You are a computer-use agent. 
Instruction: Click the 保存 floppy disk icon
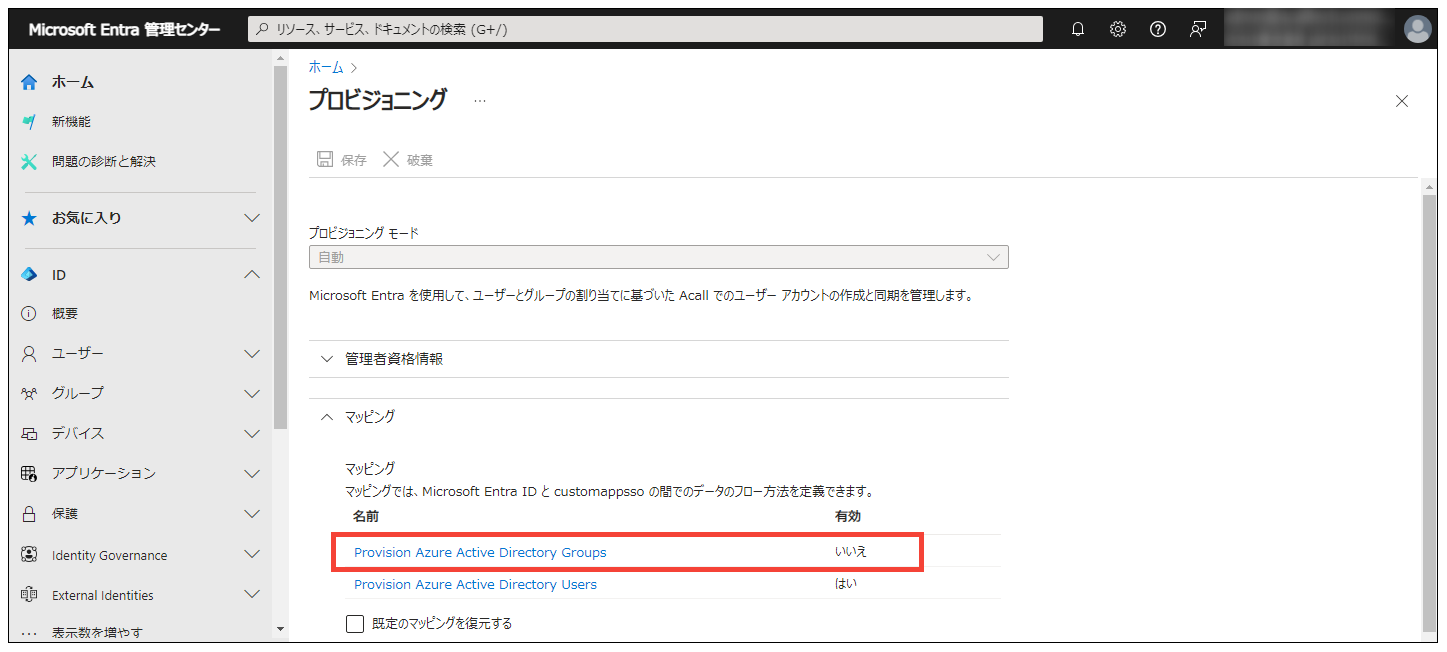pyautogui.click(x=325, y=160)
